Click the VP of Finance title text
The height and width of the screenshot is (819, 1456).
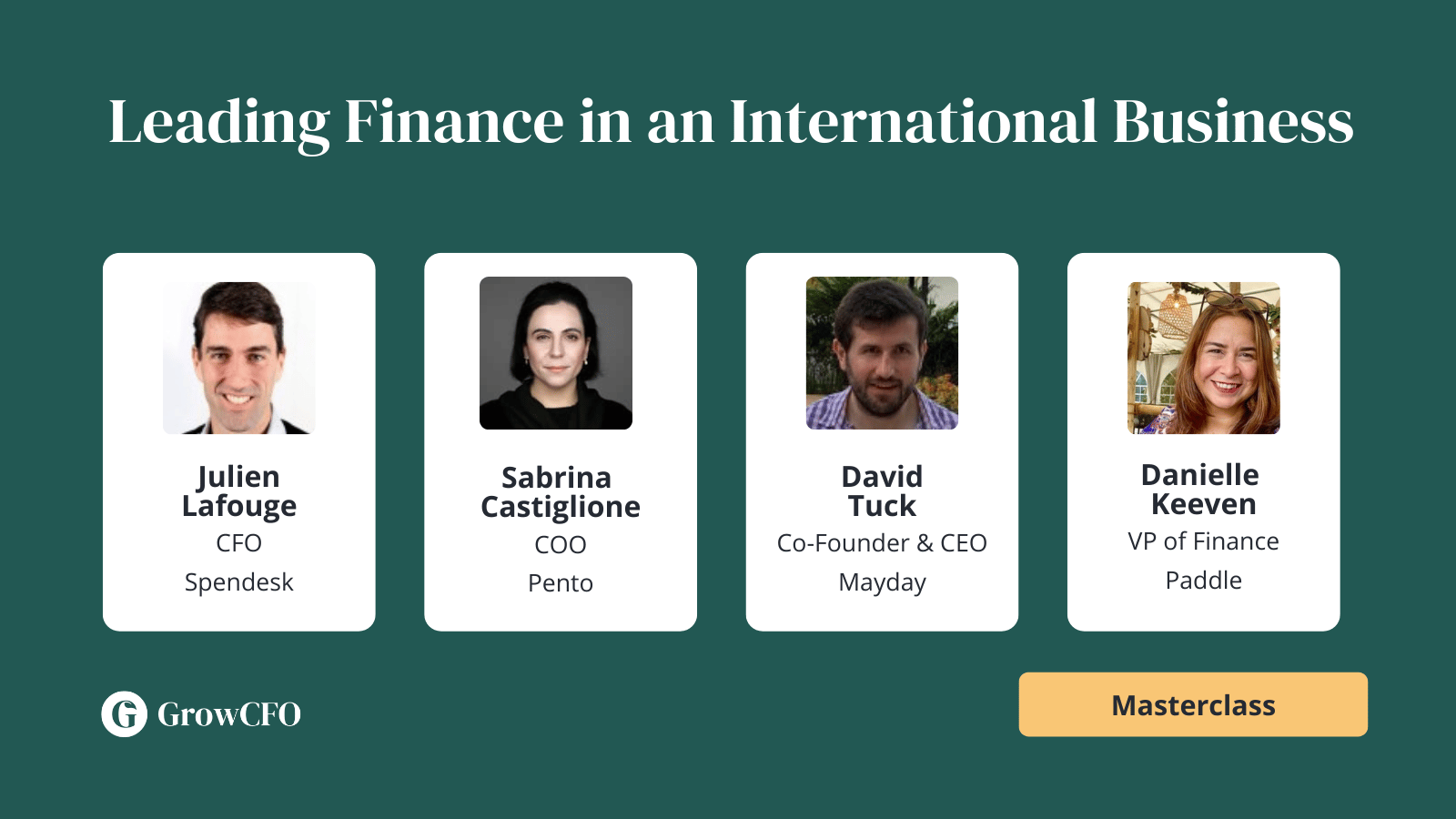click(1203, 541)
